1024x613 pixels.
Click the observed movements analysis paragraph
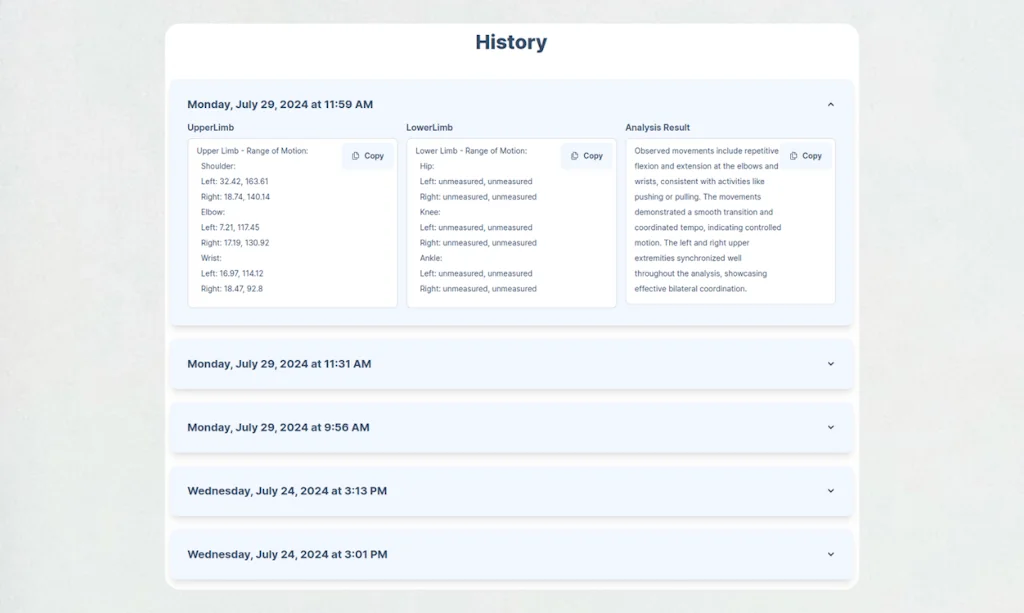click(707, 220)
